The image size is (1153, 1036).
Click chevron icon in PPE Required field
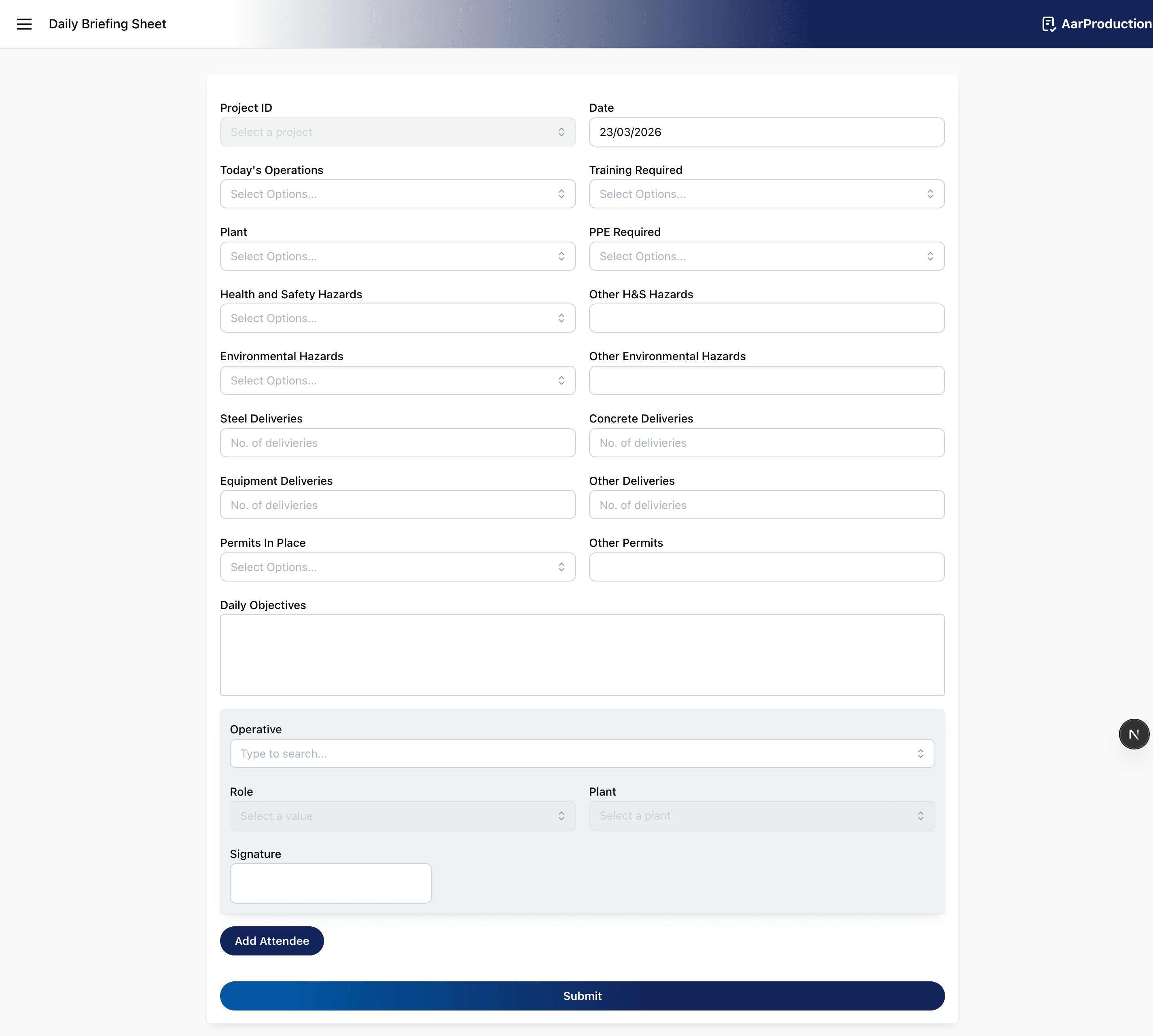(930, 256)
